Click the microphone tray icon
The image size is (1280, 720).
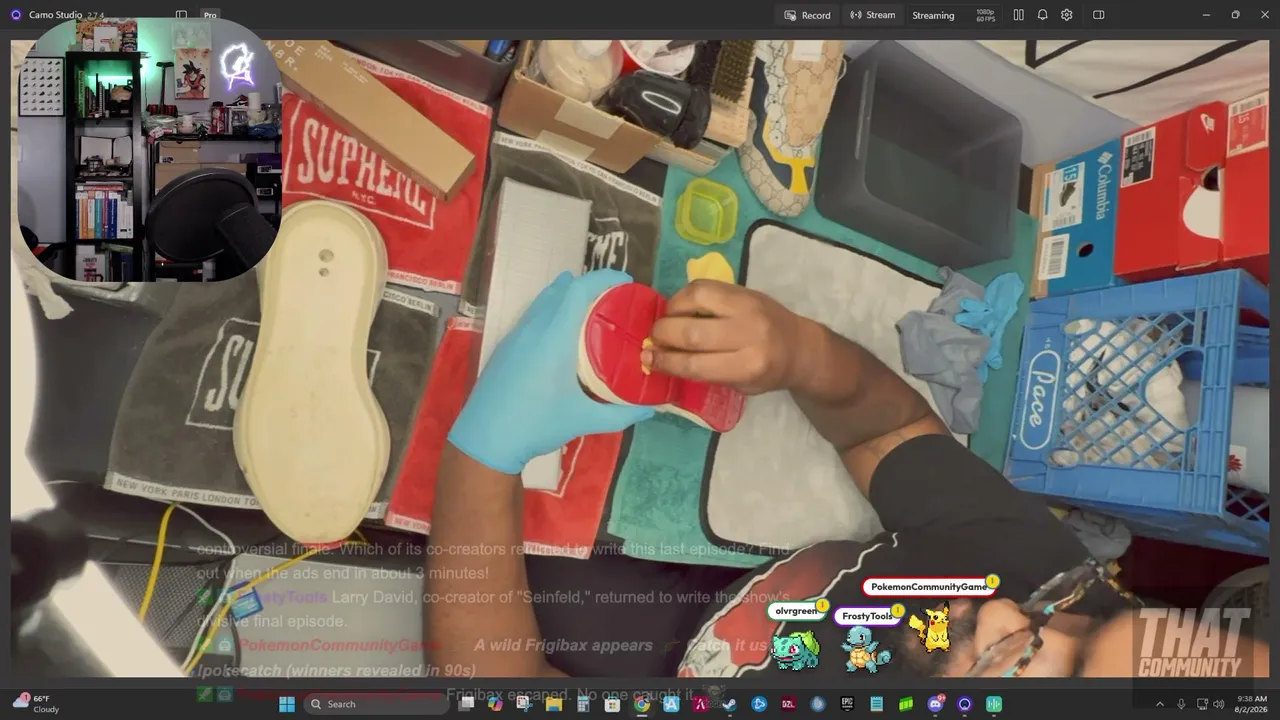tap(1181, 704)
